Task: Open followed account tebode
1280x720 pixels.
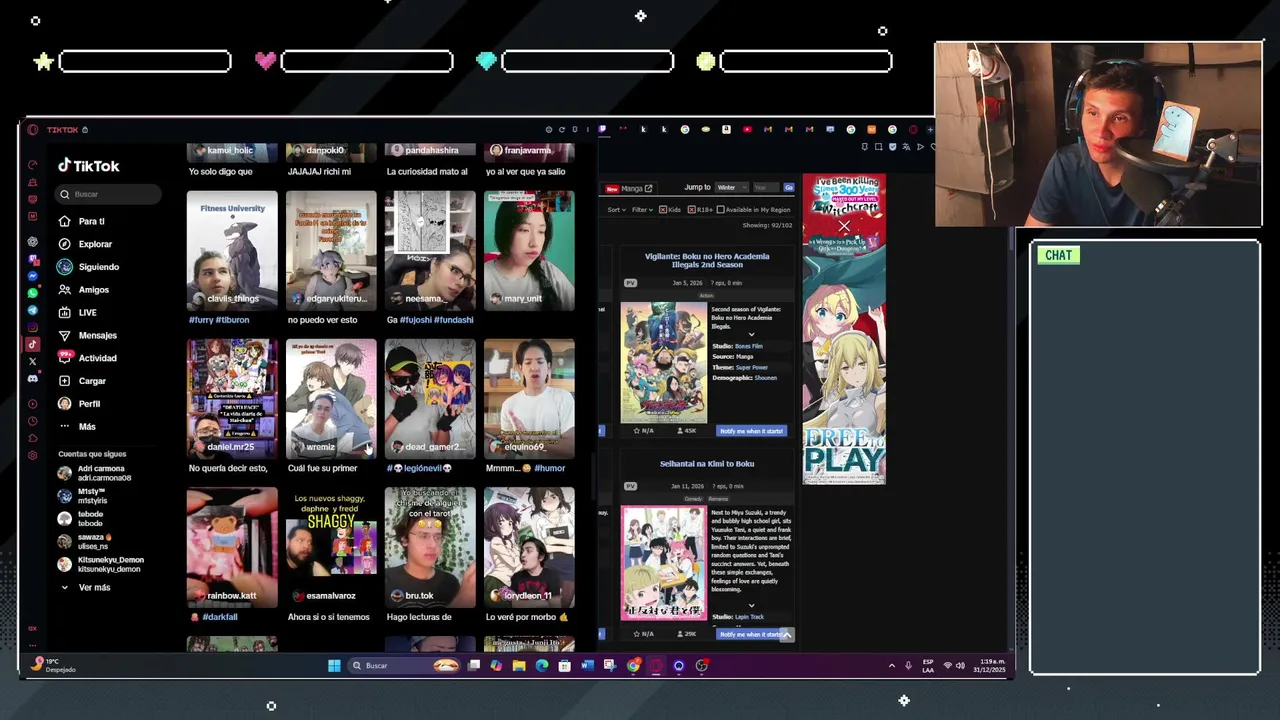Action: click(82, 518)
